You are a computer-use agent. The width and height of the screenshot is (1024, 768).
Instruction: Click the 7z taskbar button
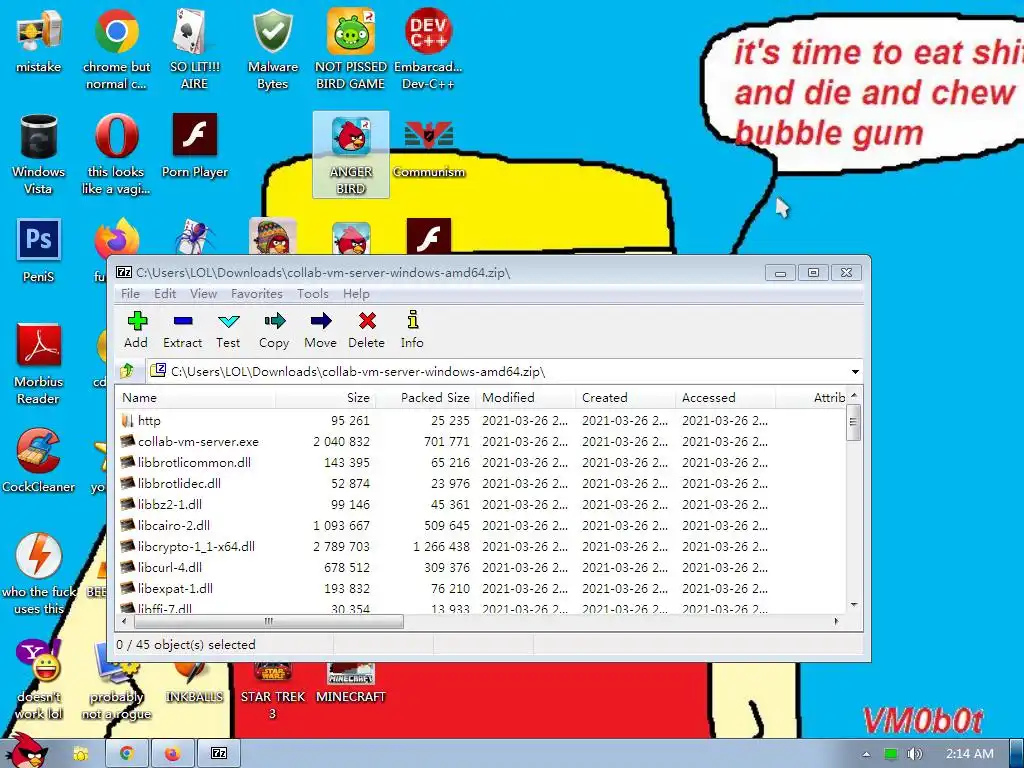(219, 753)
